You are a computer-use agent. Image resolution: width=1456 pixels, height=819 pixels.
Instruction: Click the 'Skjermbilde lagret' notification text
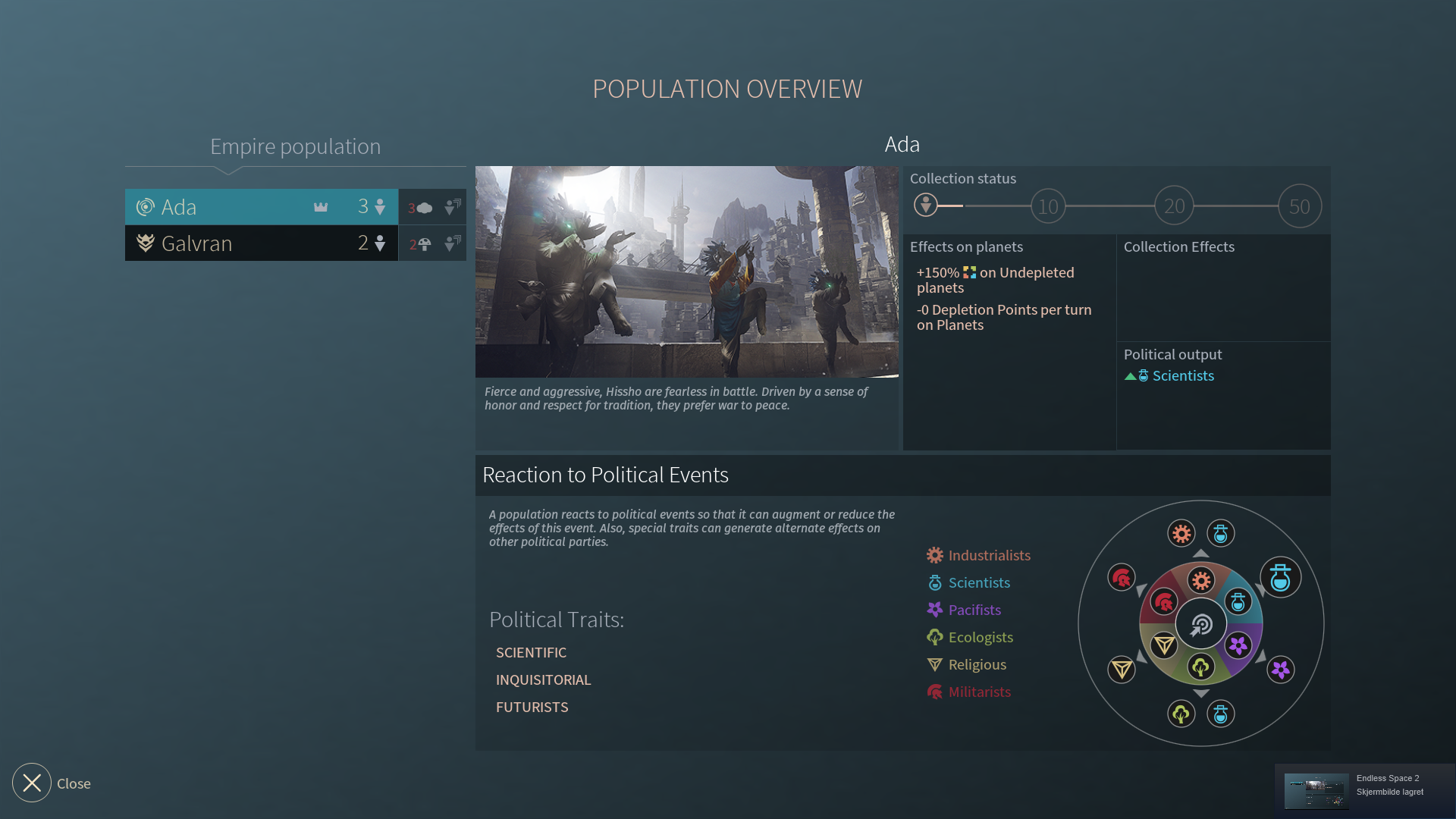[x=1389, y=792]
